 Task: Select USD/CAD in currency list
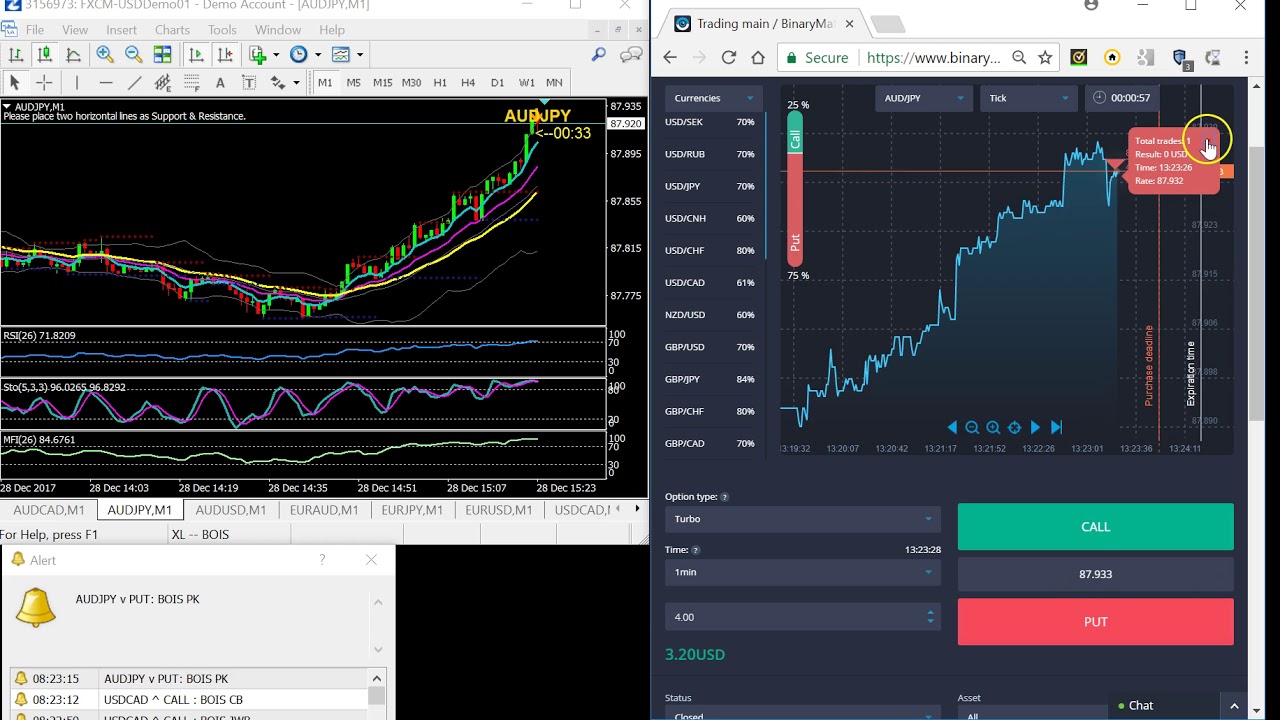[711, 283]
